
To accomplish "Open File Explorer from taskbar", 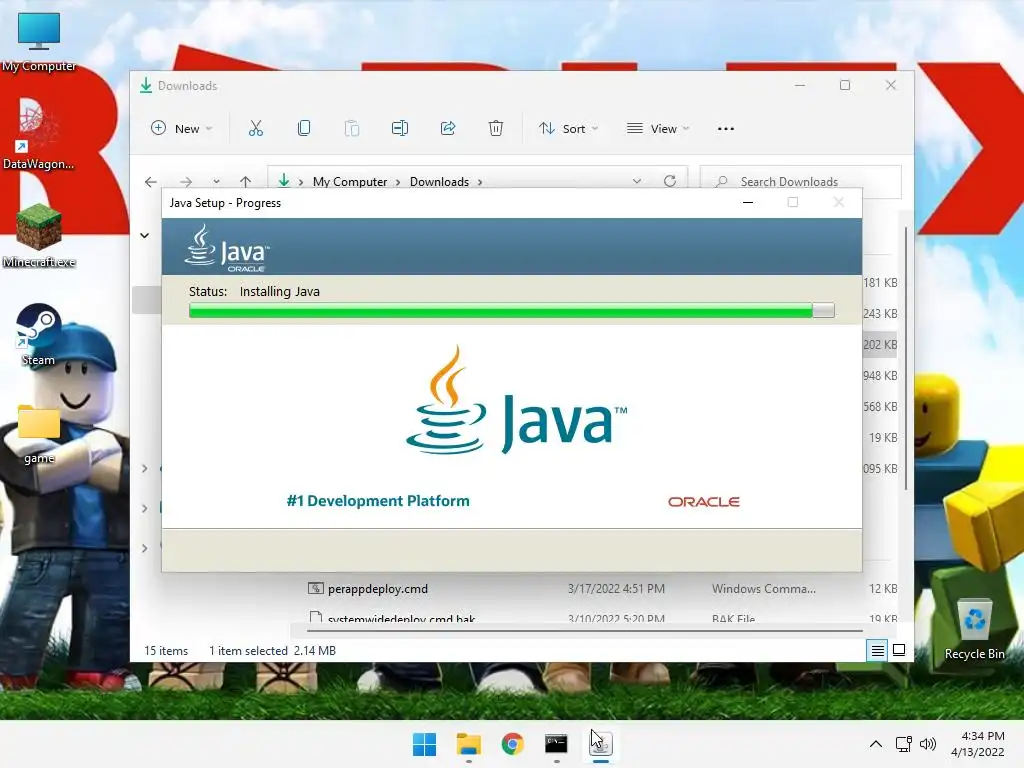I will pyautogui.click(x=468, y=744).
